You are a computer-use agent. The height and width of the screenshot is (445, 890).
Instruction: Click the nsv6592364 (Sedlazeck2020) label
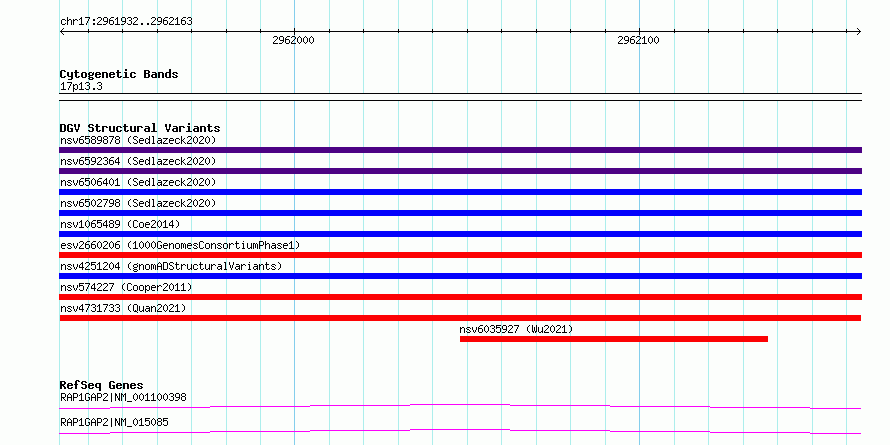click(138, 161)
